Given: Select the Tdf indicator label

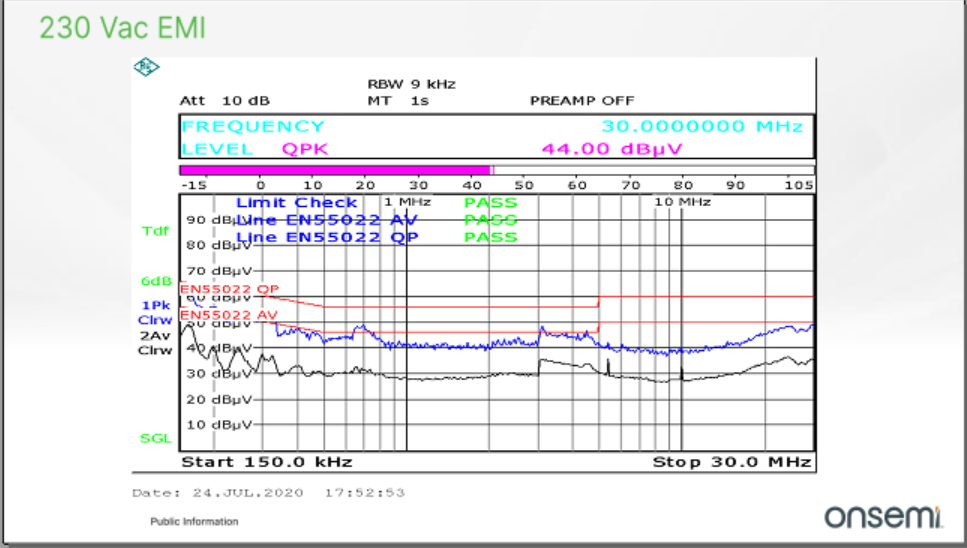Looking at the screenshot, I should click(x=156, y=231).
